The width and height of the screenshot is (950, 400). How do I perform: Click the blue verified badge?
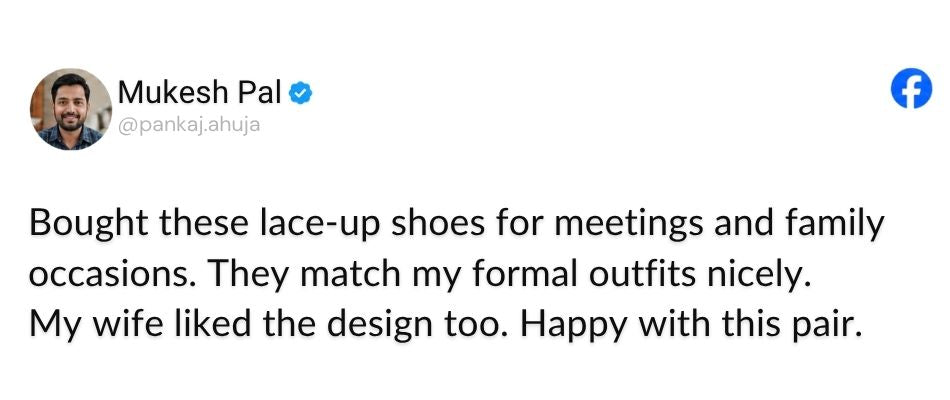pos(301,93)
